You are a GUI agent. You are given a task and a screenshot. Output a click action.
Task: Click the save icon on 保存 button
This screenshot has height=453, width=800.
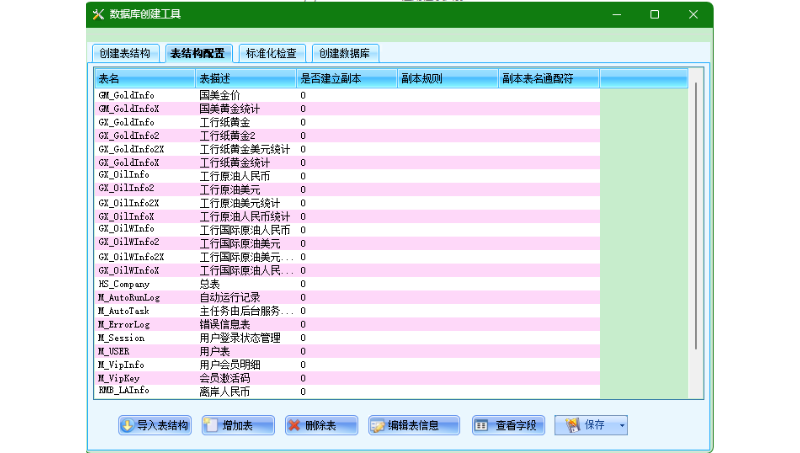572,425
